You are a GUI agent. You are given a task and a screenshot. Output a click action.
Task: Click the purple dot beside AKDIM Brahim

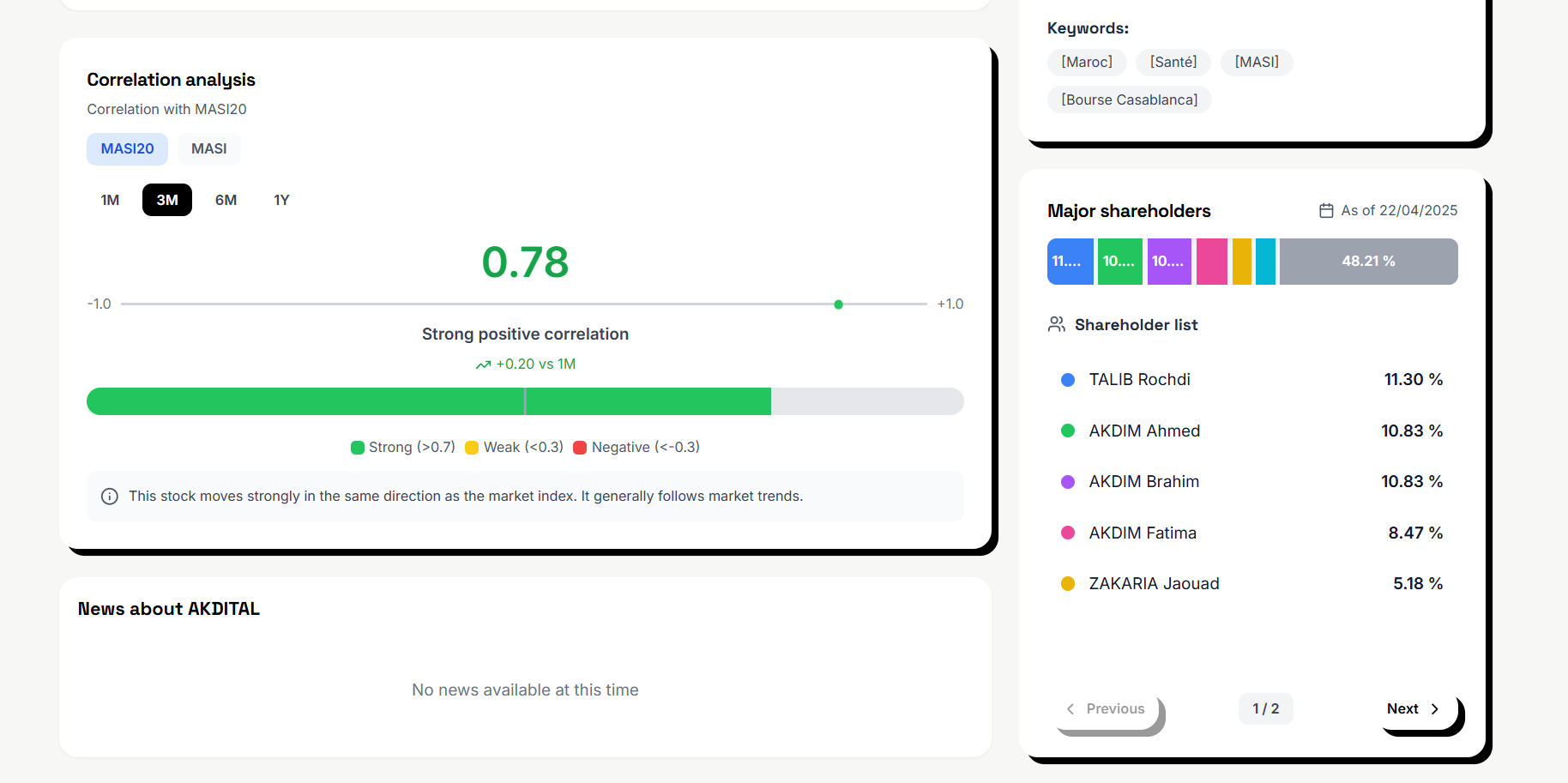[x=1068, y=482]
